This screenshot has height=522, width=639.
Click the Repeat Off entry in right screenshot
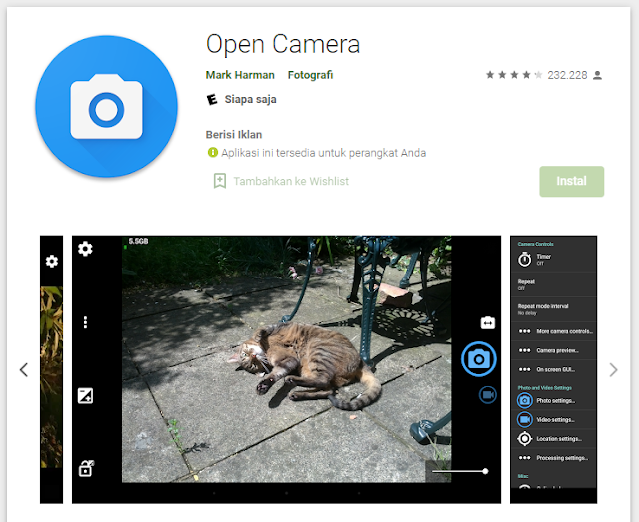[x=553, y=284]
